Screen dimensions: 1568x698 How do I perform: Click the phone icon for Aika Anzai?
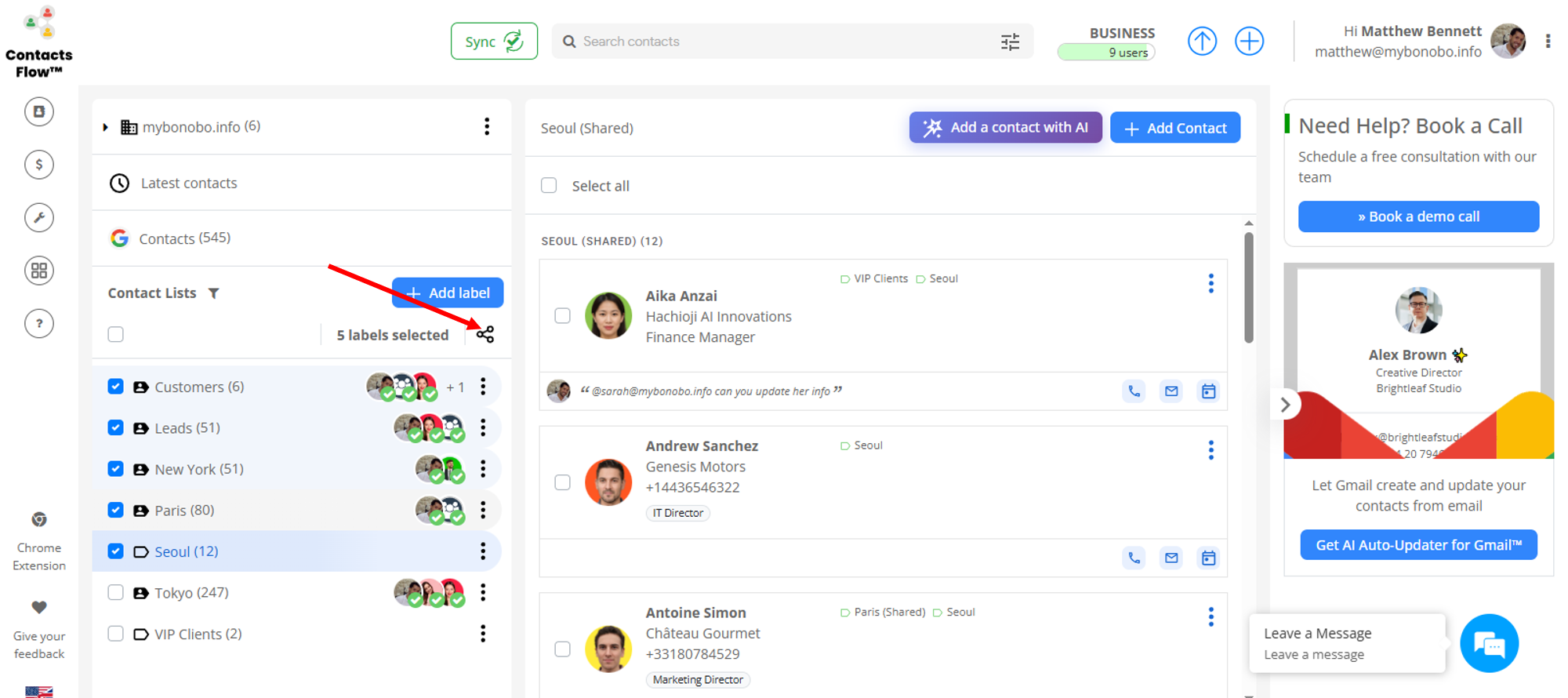coord(1134,391)
